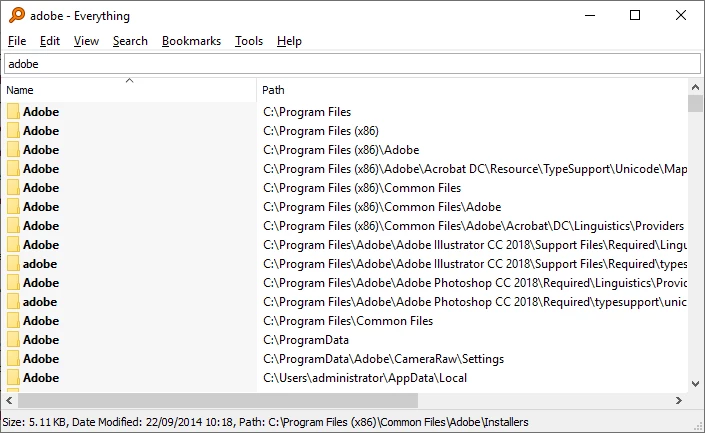The width and height of the screenshot is (705, 433).
Task: Click the vertical scrollbar down arrow
Action: 696,384
